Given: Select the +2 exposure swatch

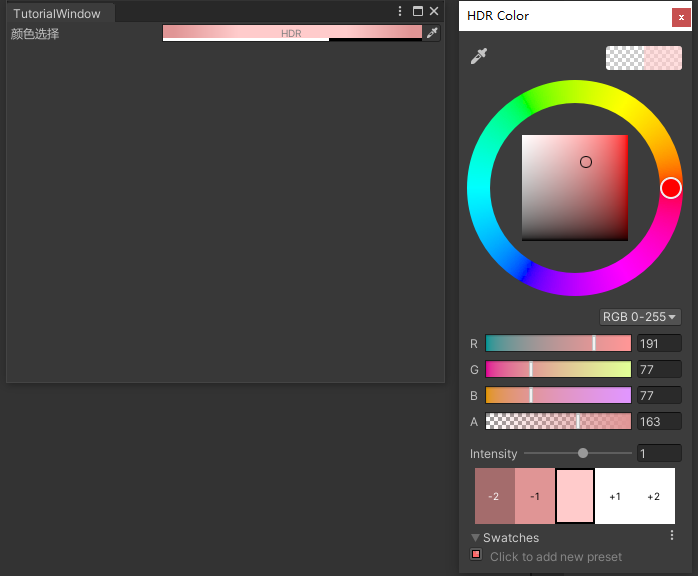Looking at the screenshot, I should click(x=655, y=496).
